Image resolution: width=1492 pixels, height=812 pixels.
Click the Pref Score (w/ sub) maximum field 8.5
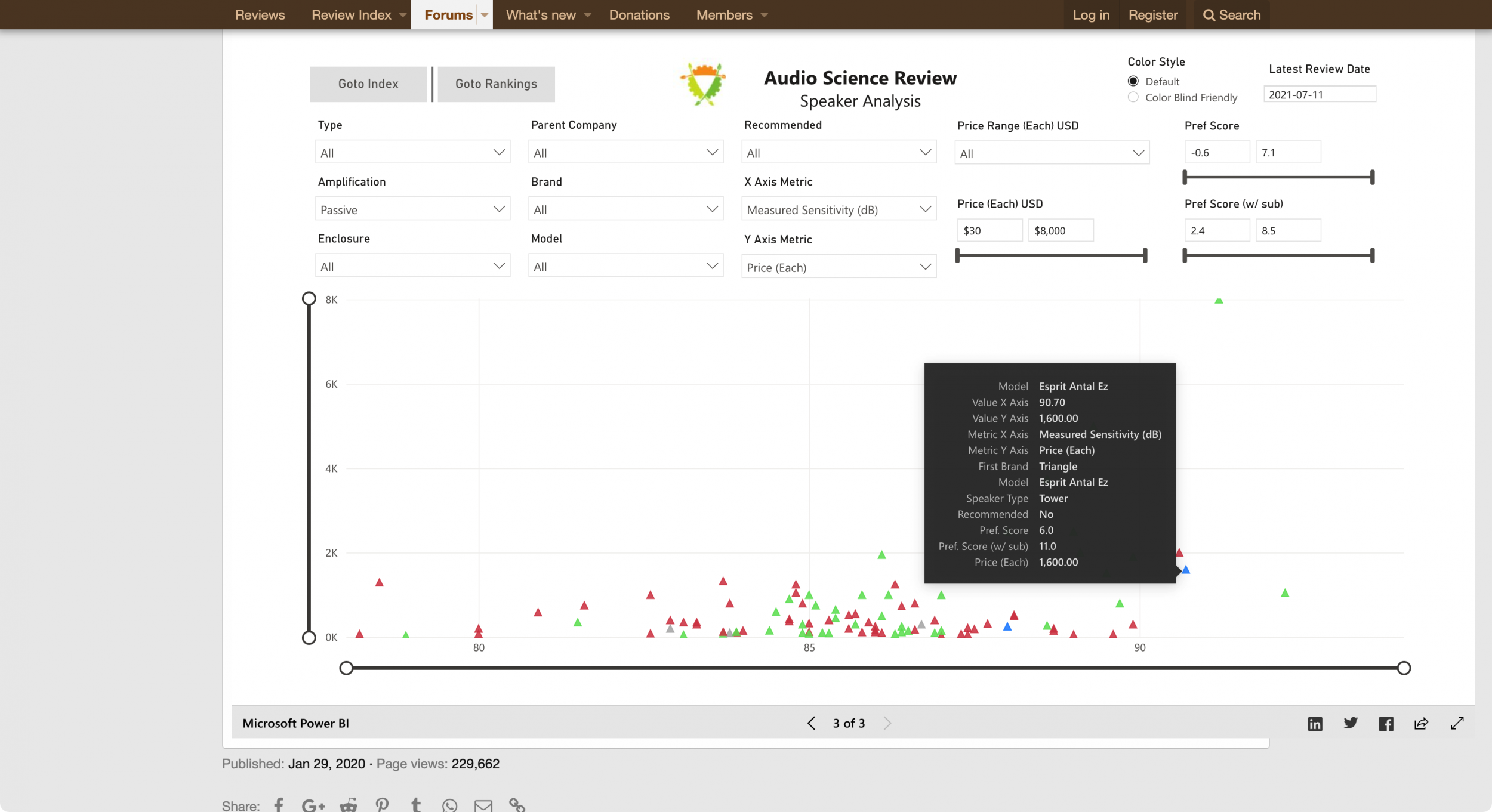1288,230
